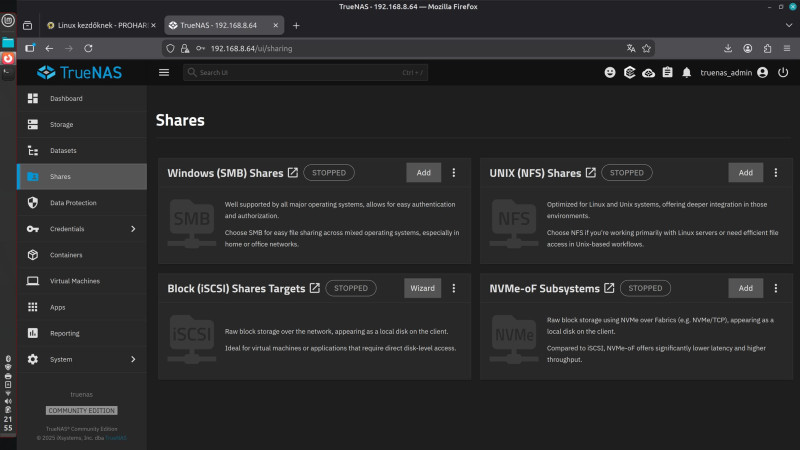The width and height of the screenshot is (800, 450).
Task: Add a new NVMe-oF subsystem
Action: pyautogui.click(x=745, y=288)
